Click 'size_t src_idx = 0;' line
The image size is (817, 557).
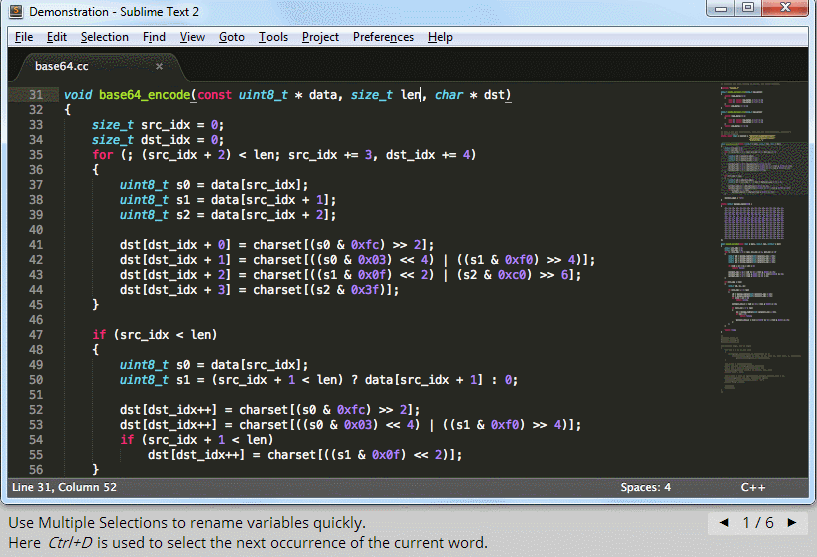click(x=158, y=125)
